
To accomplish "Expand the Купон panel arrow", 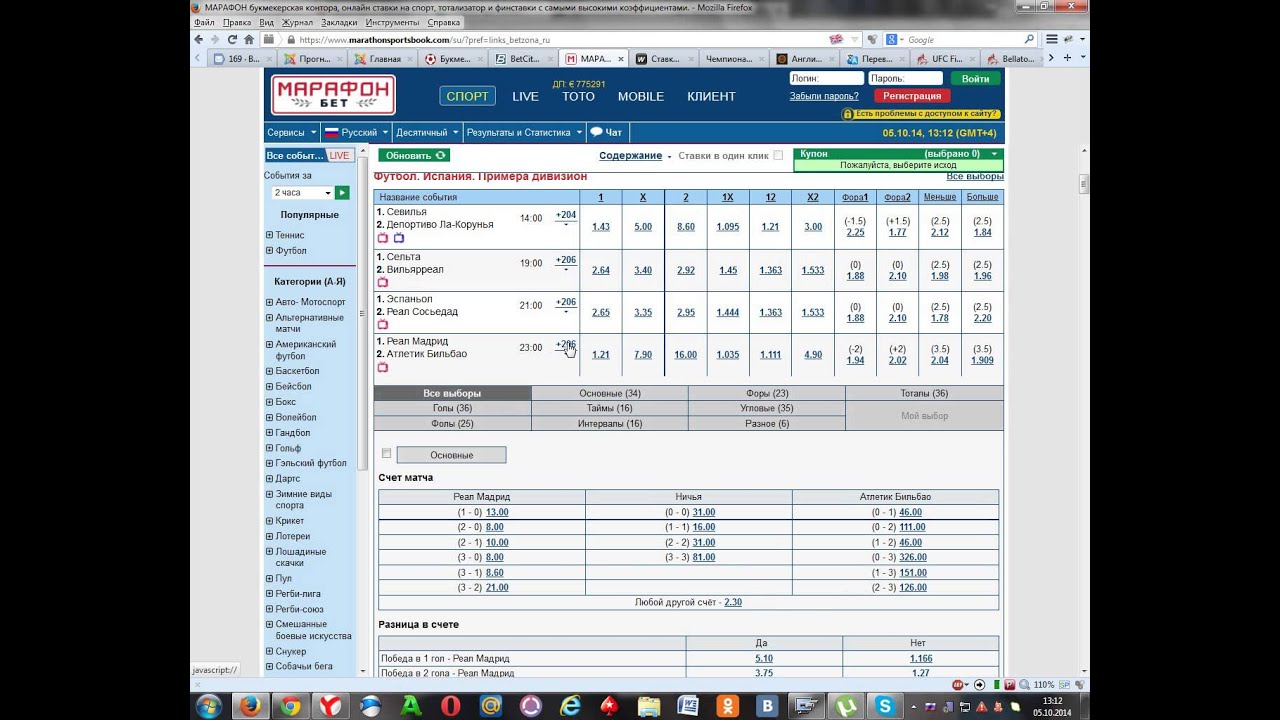I will [994, 154].
